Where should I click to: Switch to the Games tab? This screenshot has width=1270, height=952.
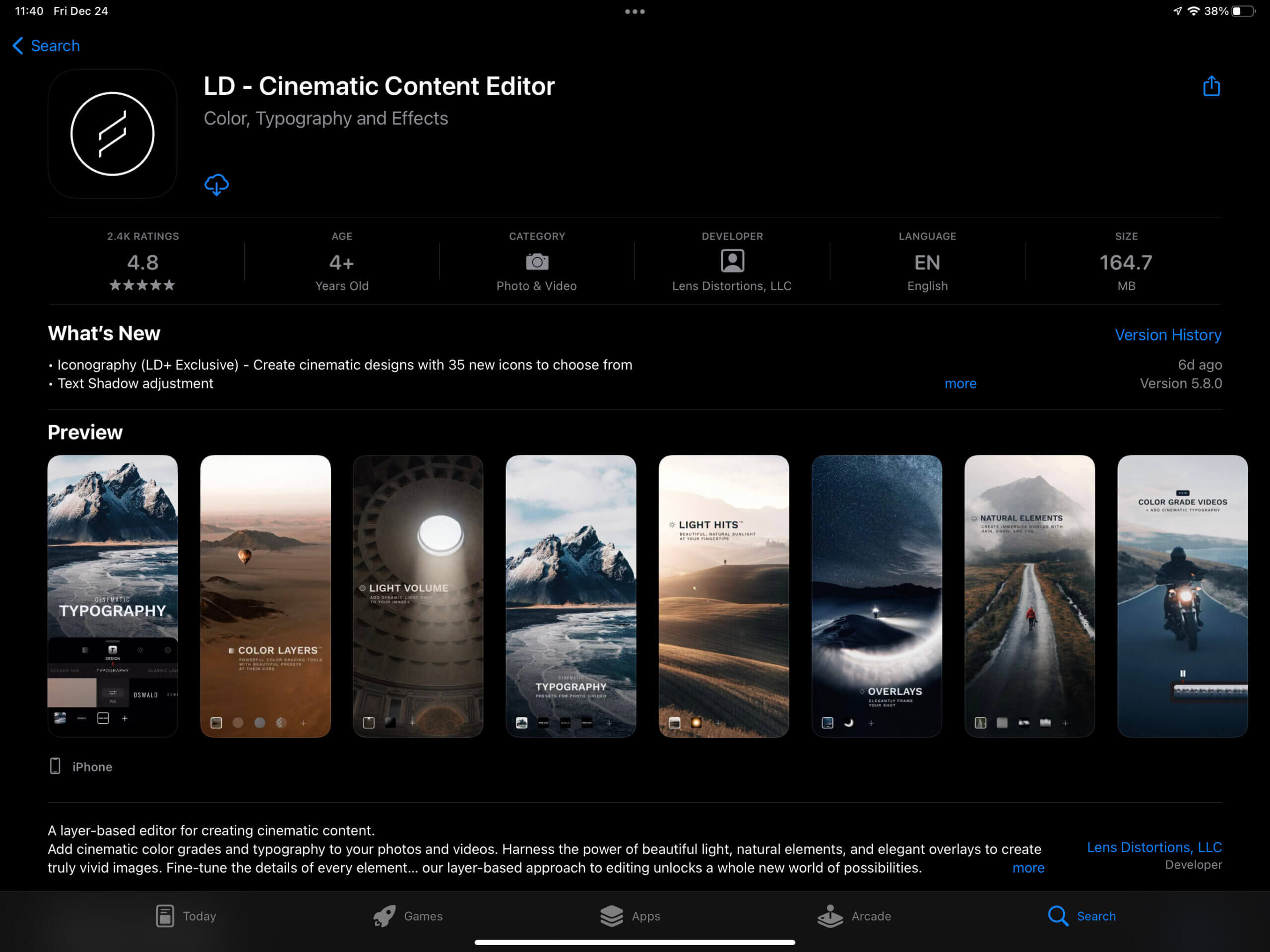click(408, 916)
